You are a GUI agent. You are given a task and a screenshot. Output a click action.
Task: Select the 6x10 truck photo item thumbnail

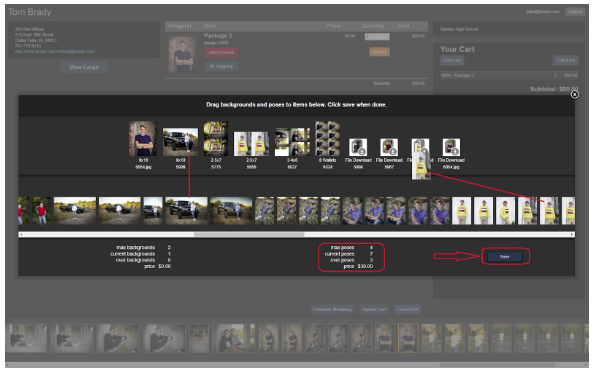(180, 142)
